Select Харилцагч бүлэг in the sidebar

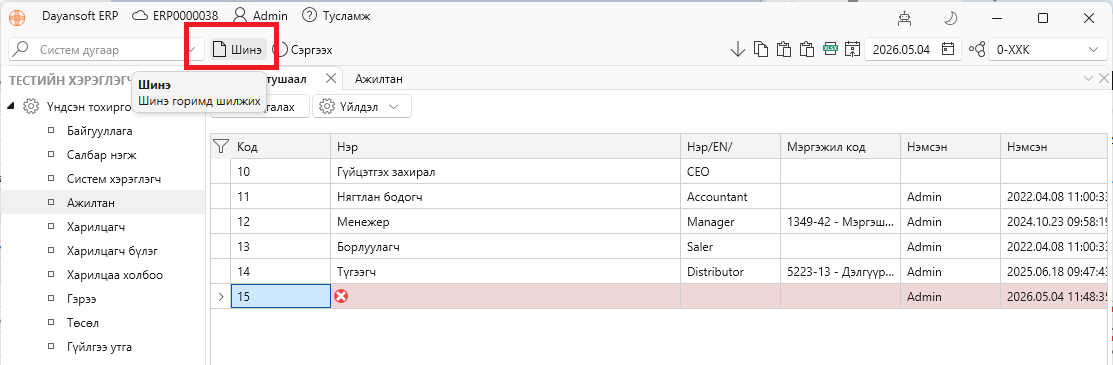(x=112, y=251)
